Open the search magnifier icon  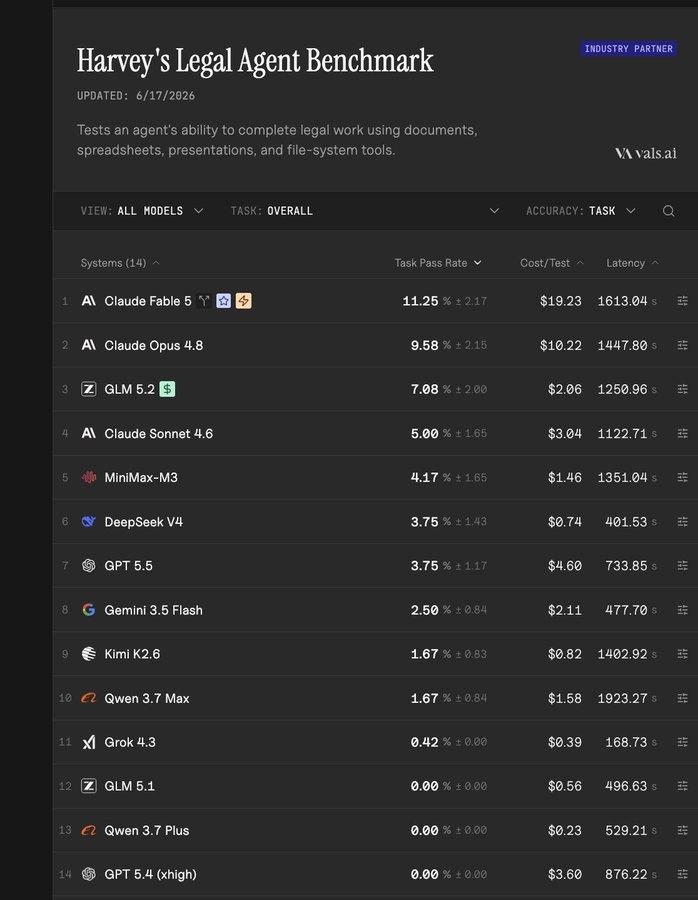668,211
